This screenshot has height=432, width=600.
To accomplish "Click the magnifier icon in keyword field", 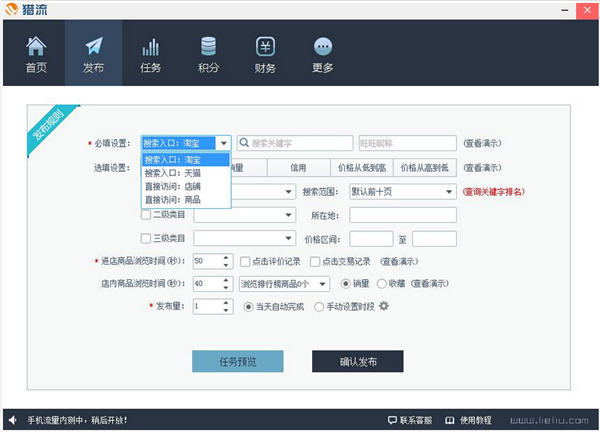I will 243,143.
